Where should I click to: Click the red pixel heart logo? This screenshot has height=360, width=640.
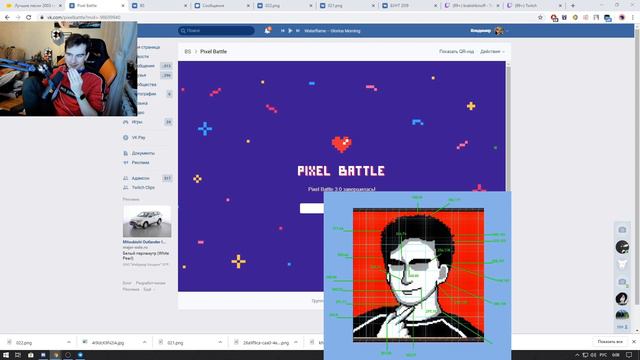342,144
